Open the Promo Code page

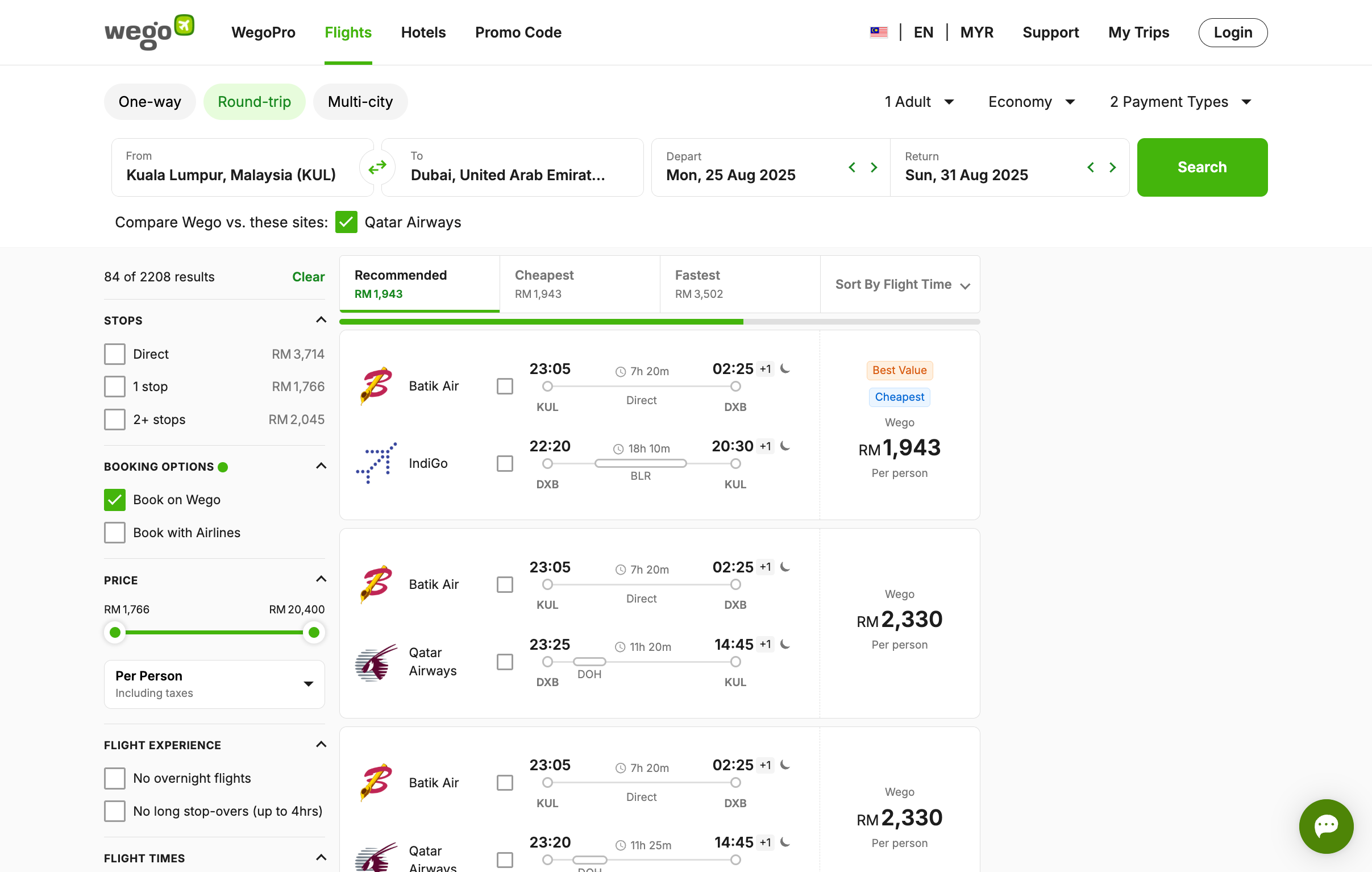(518, 32)
